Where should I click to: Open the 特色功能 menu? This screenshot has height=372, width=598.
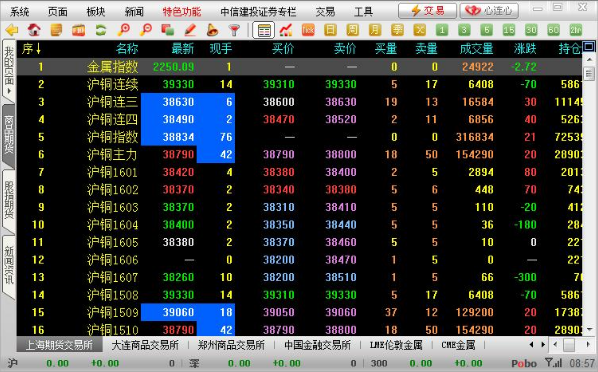click(x=182, y=12)
